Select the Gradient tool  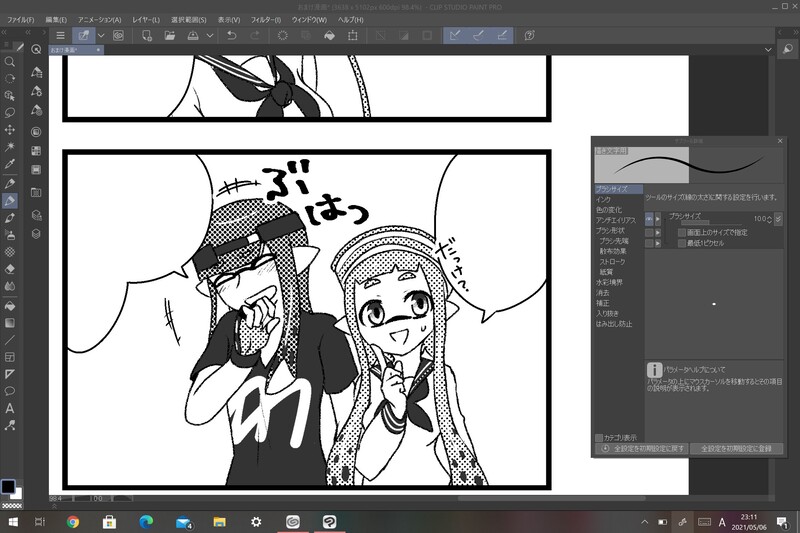[x=9, y=323]
